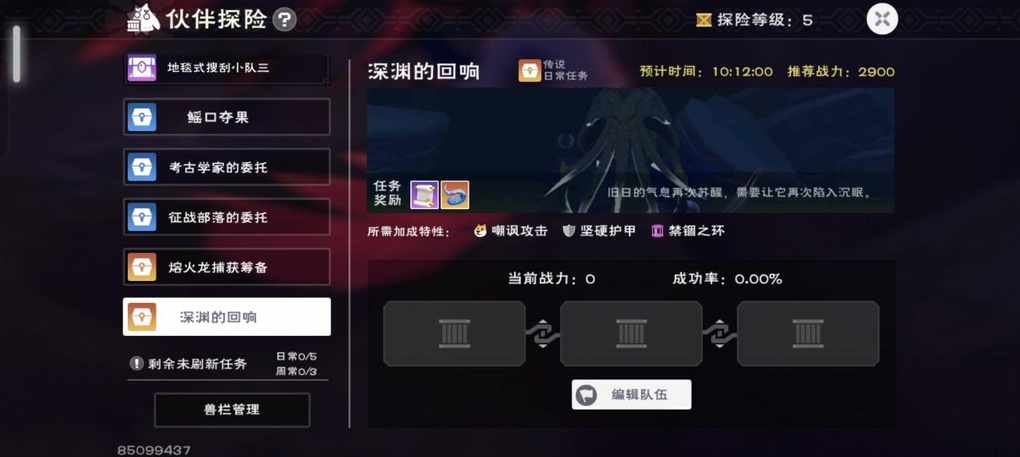Click the middle empty companion cage slot
The height and width of the screenshot is (457, 1020).
631,333
